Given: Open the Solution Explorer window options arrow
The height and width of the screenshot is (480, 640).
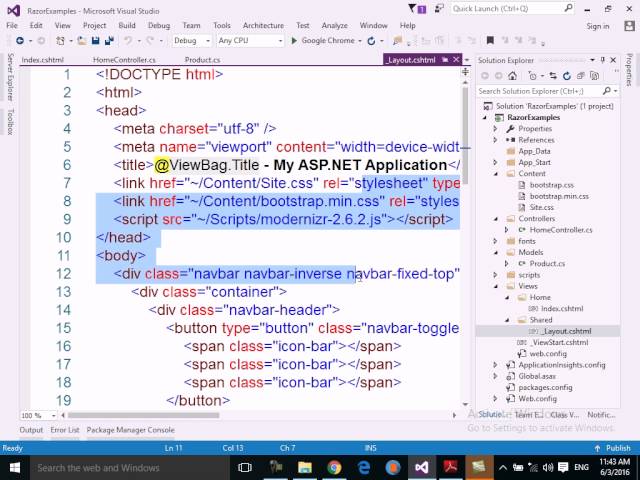Looking at the screenshot, I should pos(592,60).
